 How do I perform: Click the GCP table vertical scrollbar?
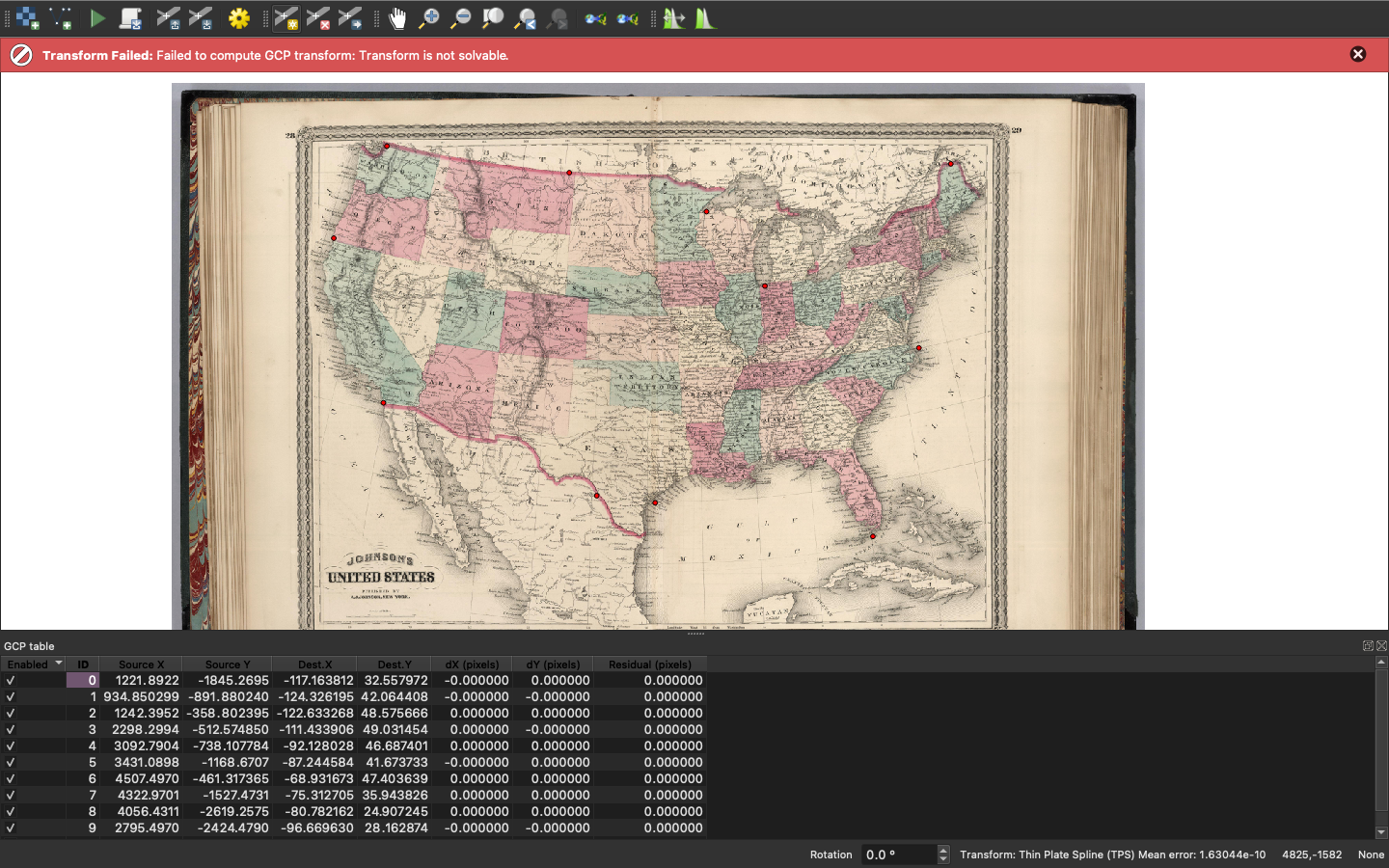[x=1381, y=740]
